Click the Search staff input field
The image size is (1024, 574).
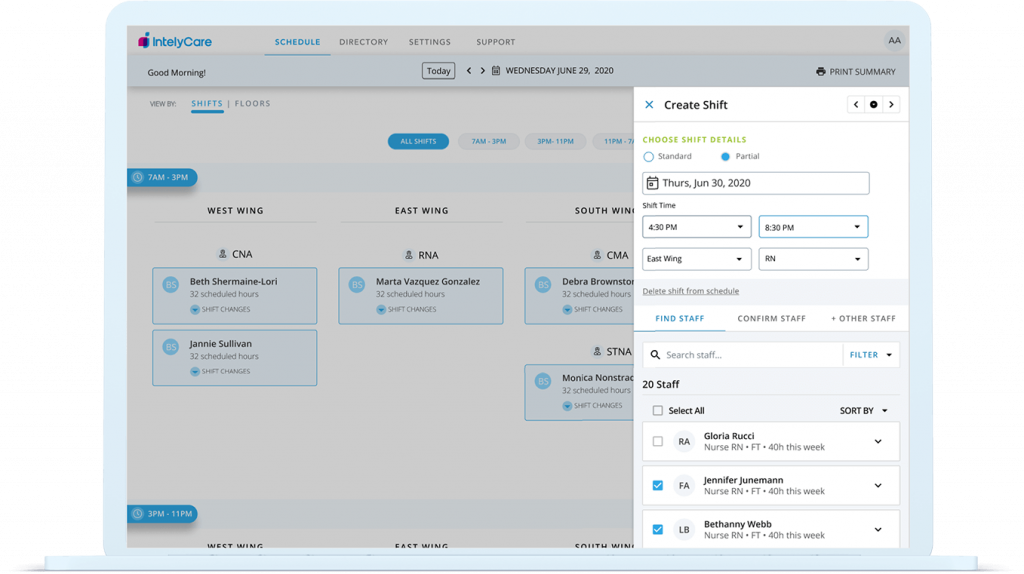point(750,355)
